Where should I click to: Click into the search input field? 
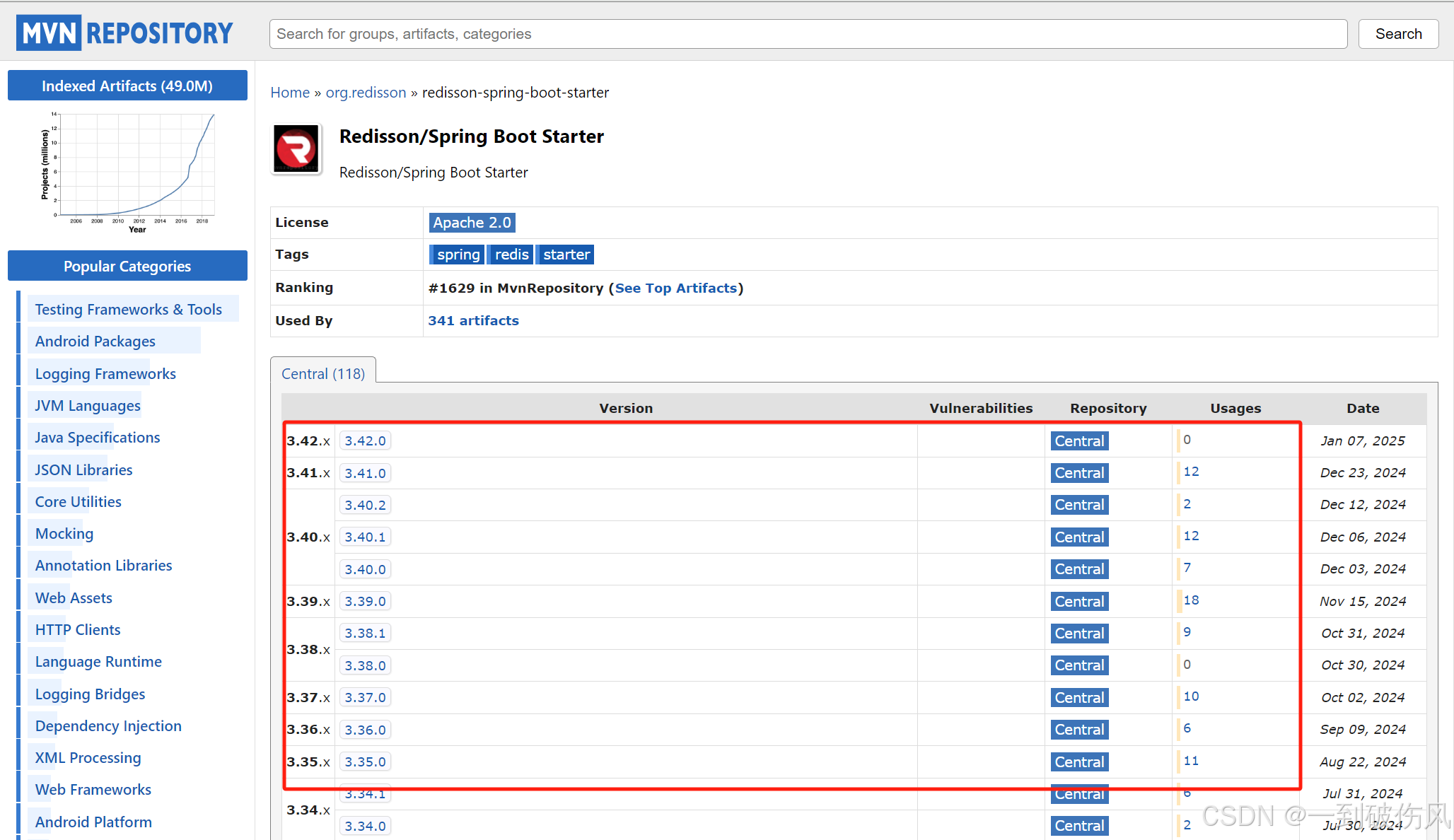(806, 33)
